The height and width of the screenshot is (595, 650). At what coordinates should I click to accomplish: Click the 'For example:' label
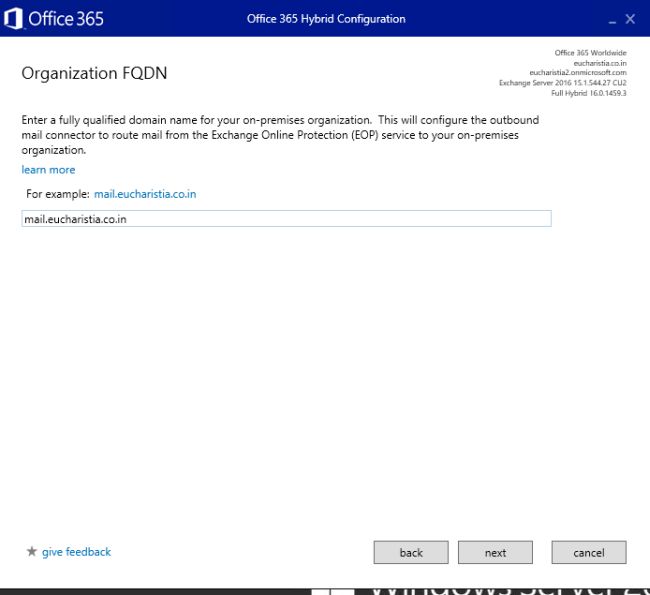click(x=58, y=194)
